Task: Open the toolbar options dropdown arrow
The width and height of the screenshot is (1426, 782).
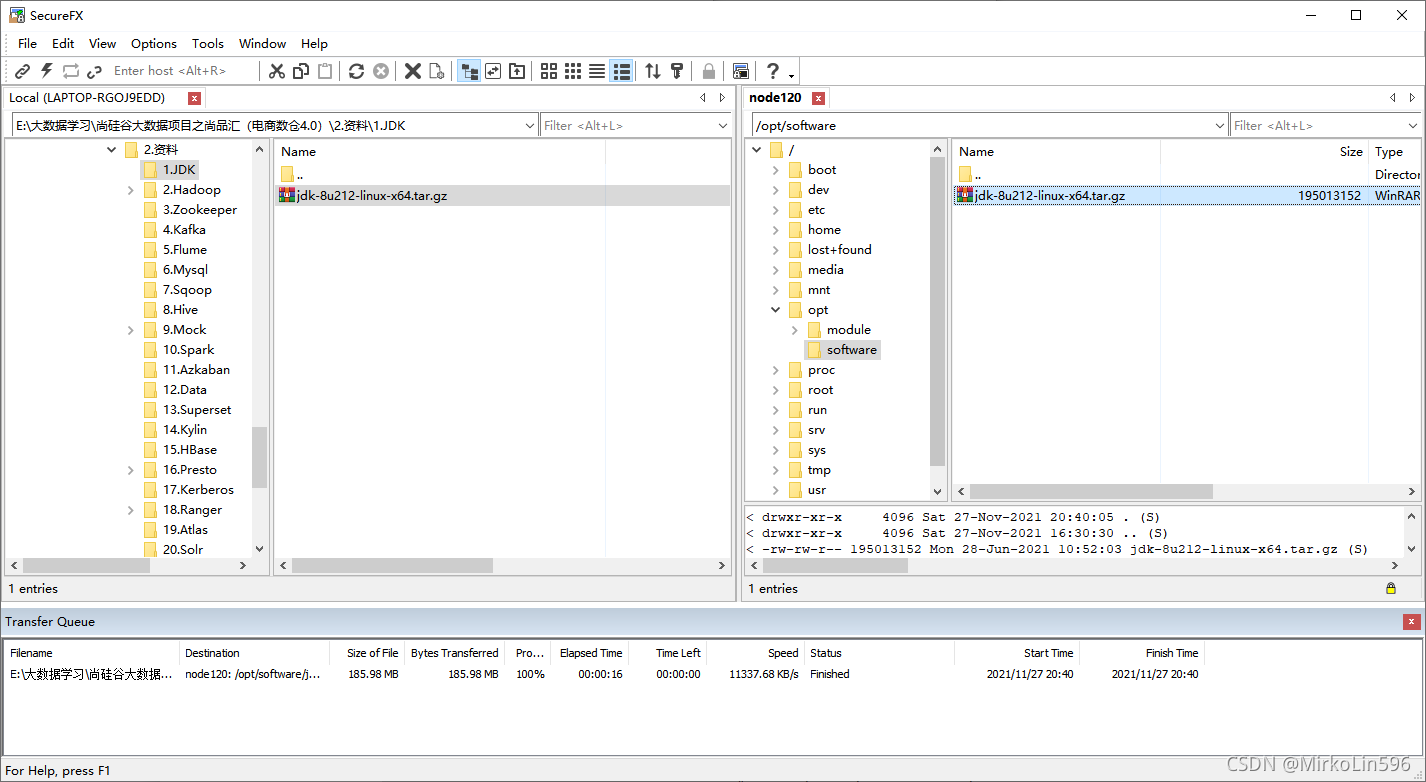Action: coord(792,75)
